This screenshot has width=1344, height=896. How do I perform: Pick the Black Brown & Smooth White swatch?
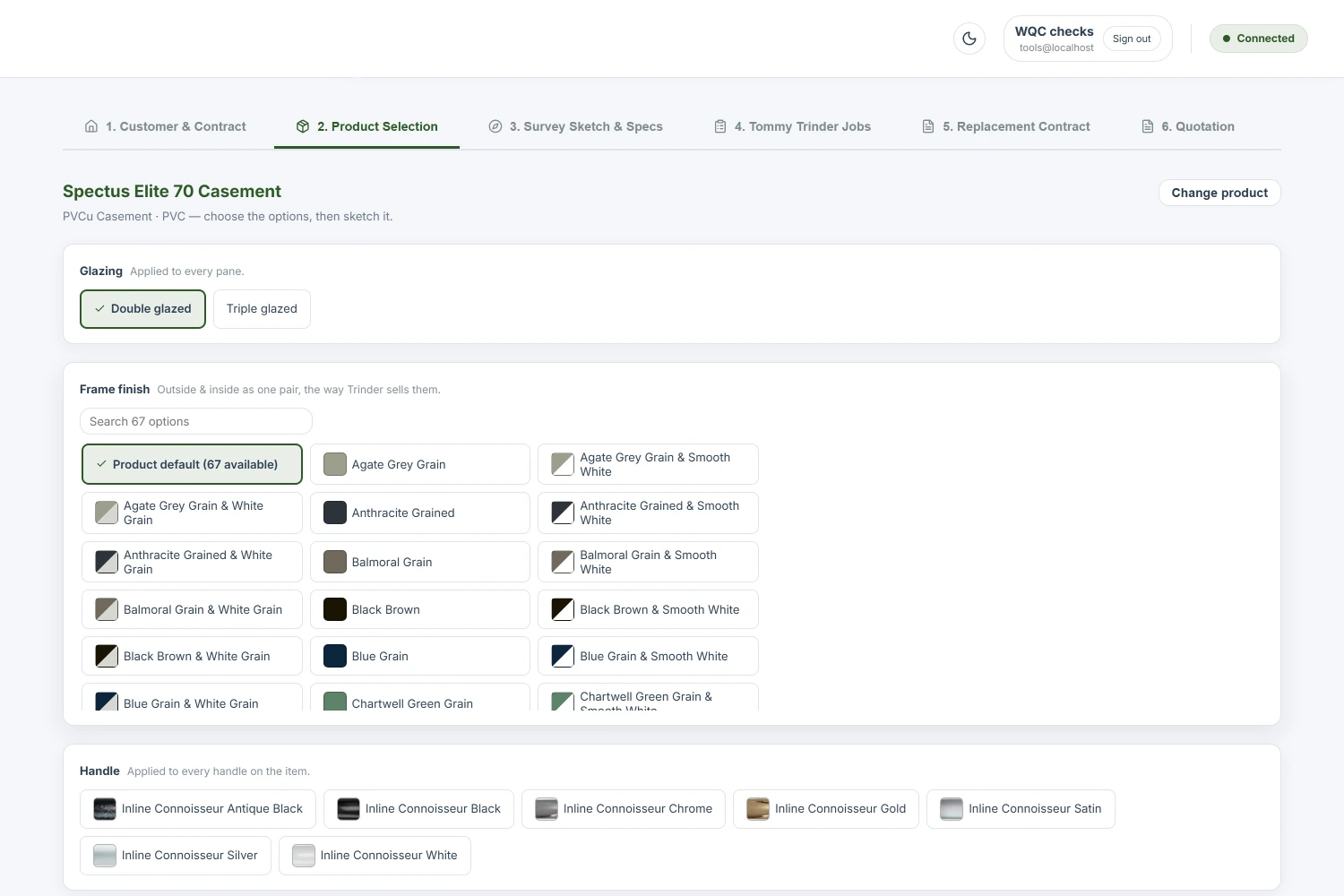click(x=563, y=609)
